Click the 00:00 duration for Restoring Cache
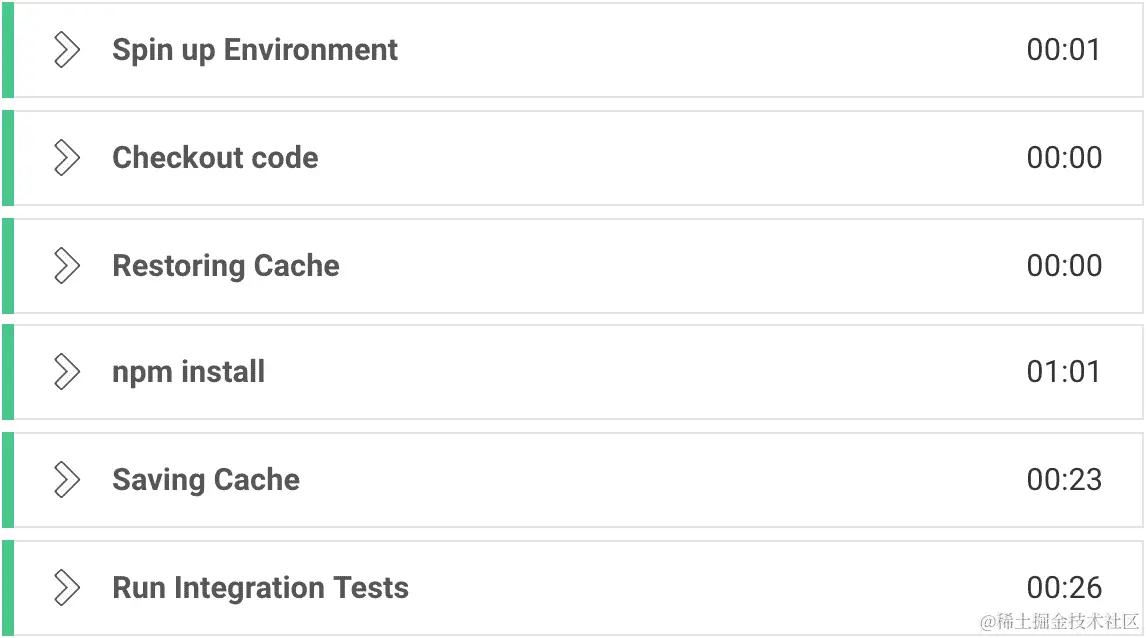This screenshot has width=1146, height=638. point(1064,266)
